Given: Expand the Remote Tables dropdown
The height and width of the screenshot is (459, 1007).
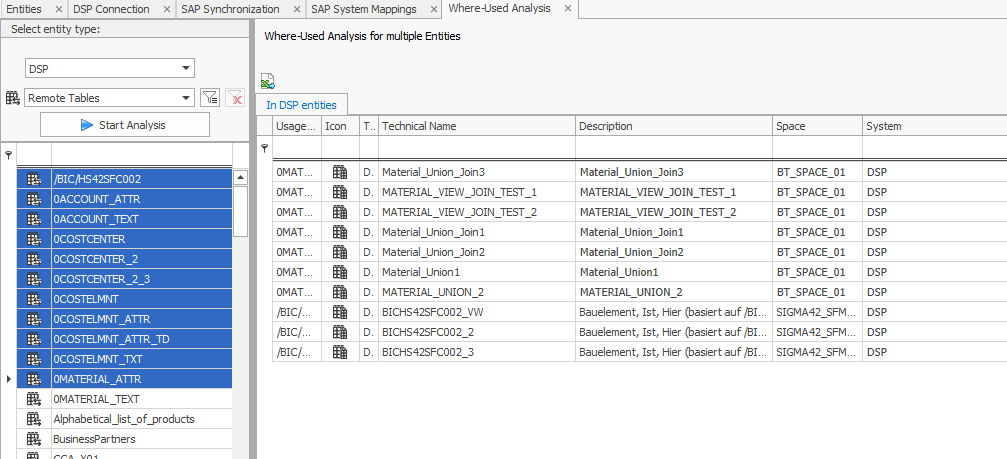Looking at the screenshot, I should point(186,98).
